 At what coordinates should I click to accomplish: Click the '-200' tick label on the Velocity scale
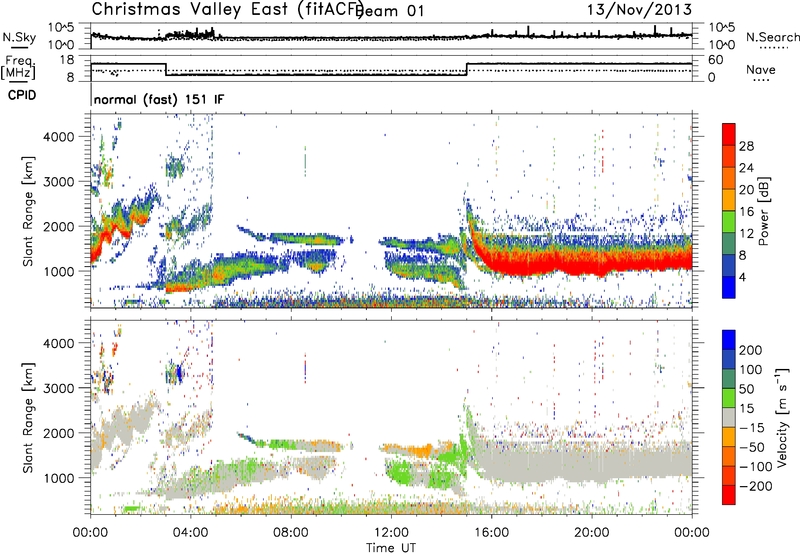click(x=756, y=486)
